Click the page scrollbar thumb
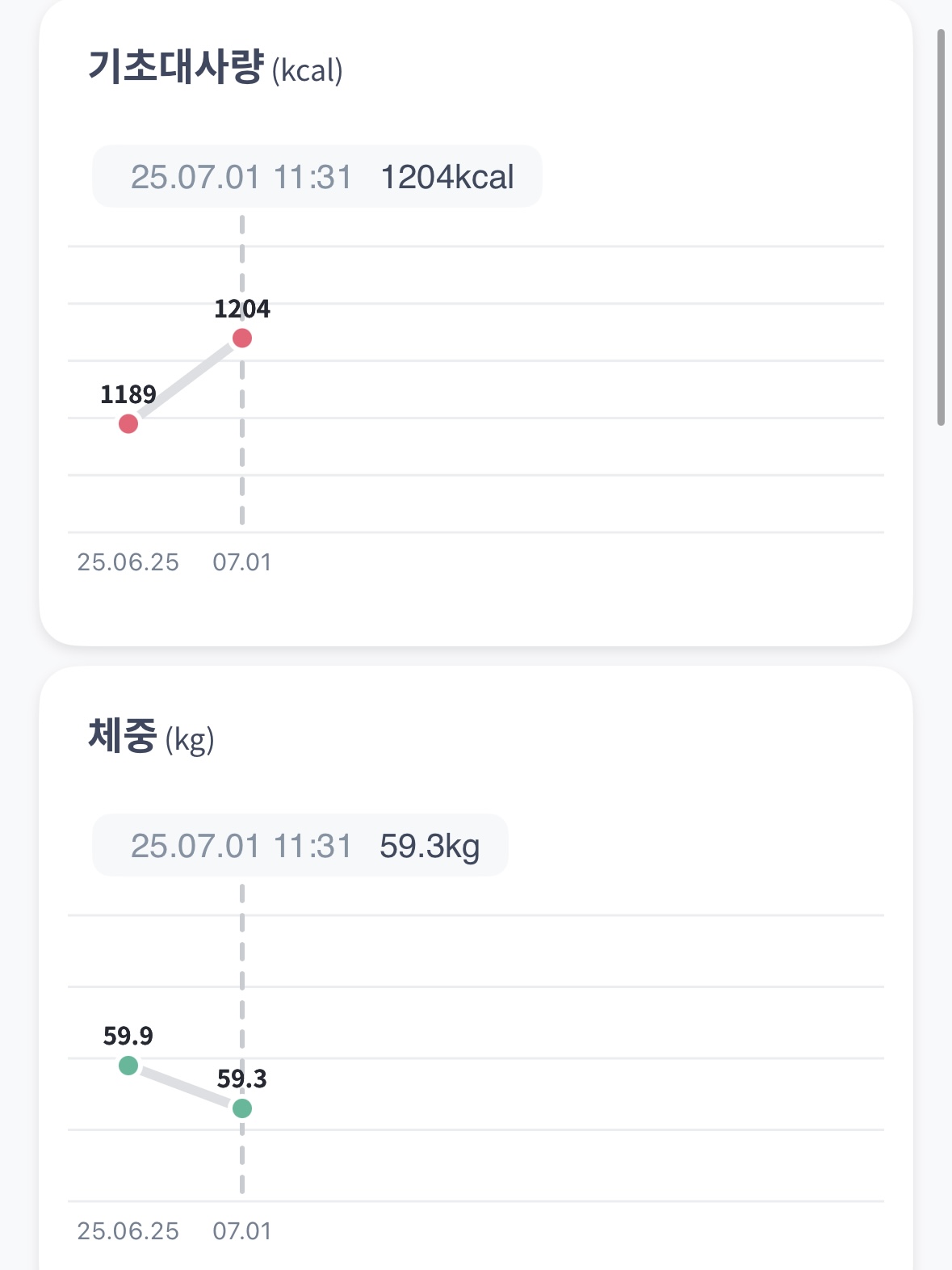The width and height of the screenshot is (952, 1270). [x=941, y=226]
